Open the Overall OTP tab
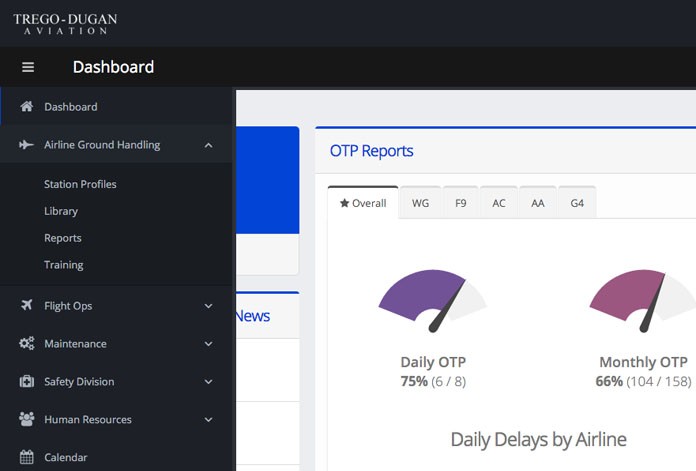The width and height of the screenshot is (696, 471). click(363, 203)
